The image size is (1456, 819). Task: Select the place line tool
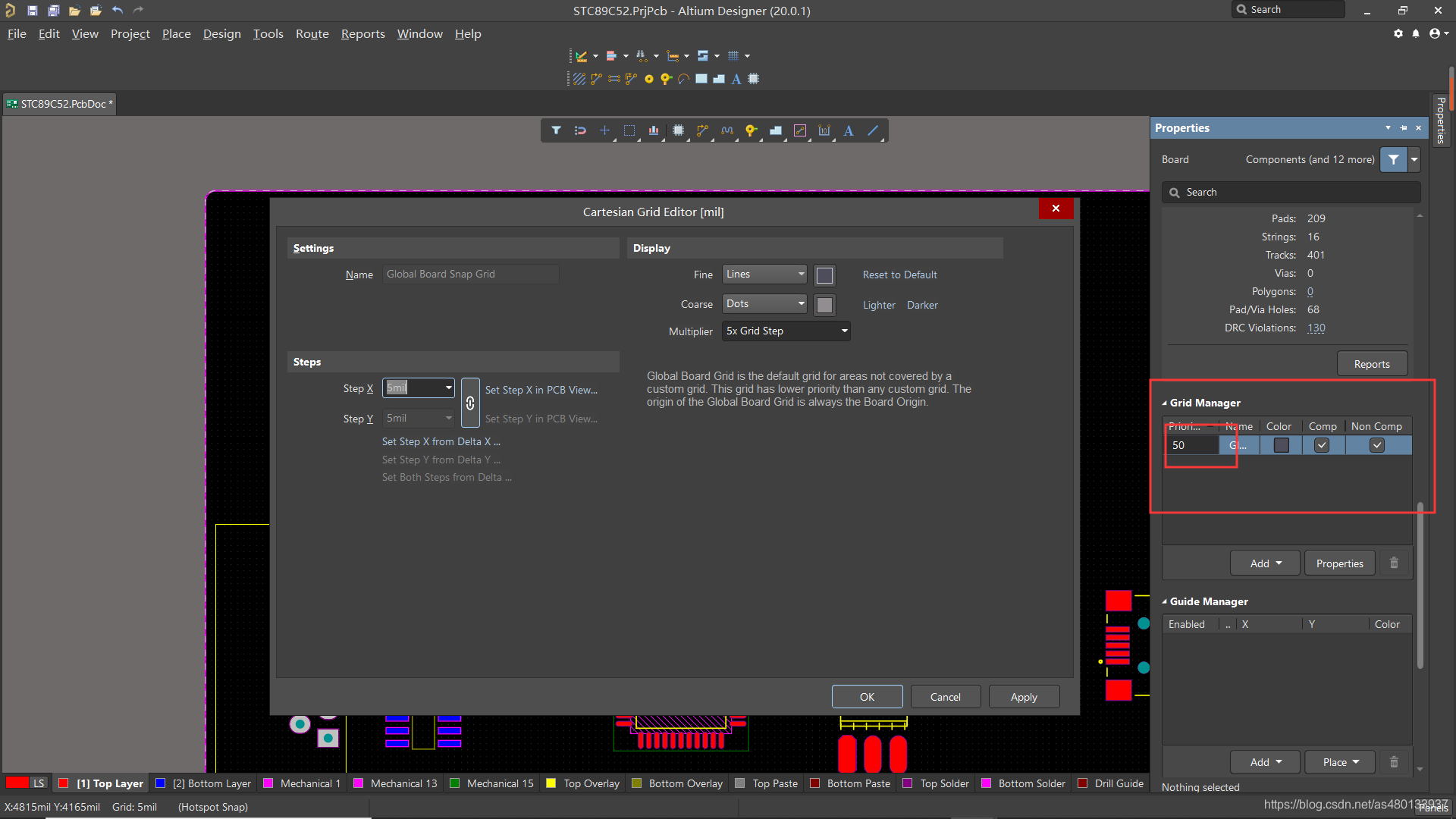873,130
